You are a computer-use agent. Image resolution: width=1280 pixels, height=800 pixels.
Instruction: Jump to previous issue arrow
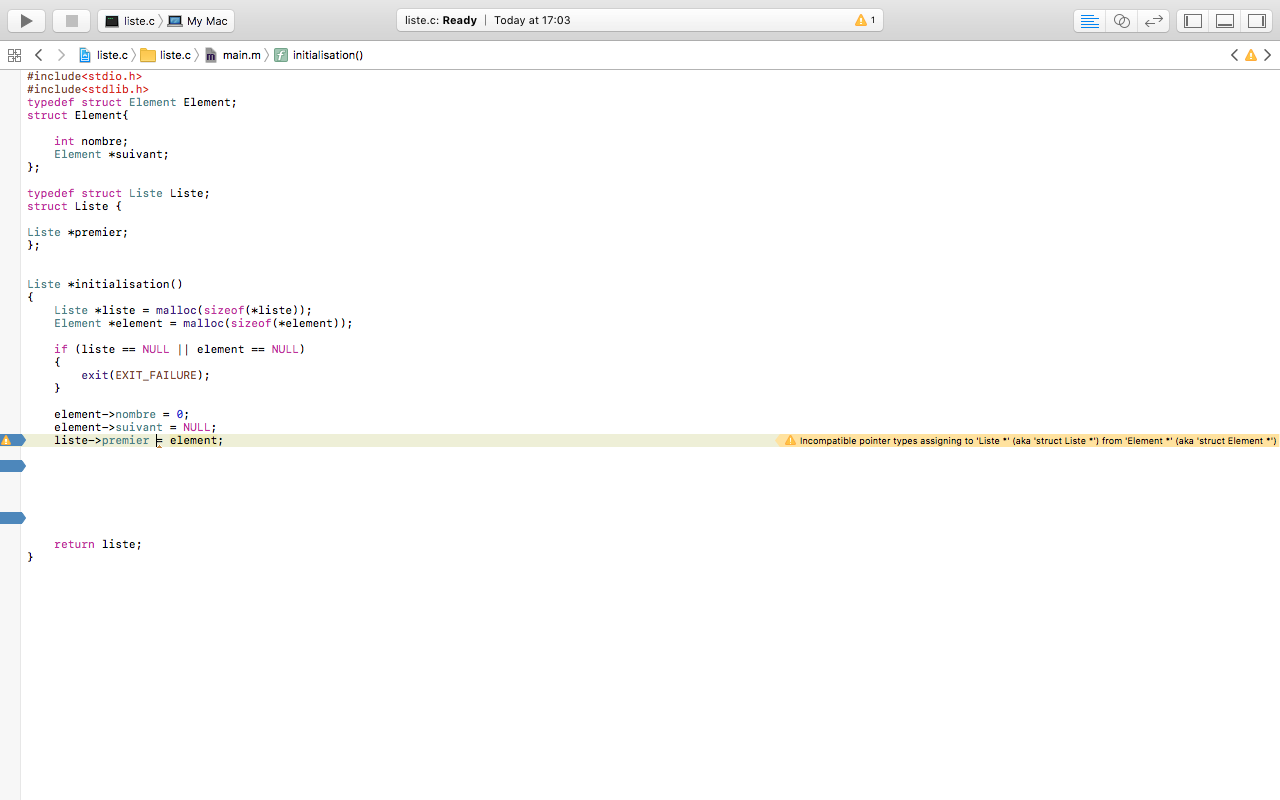coord(1234,55)
